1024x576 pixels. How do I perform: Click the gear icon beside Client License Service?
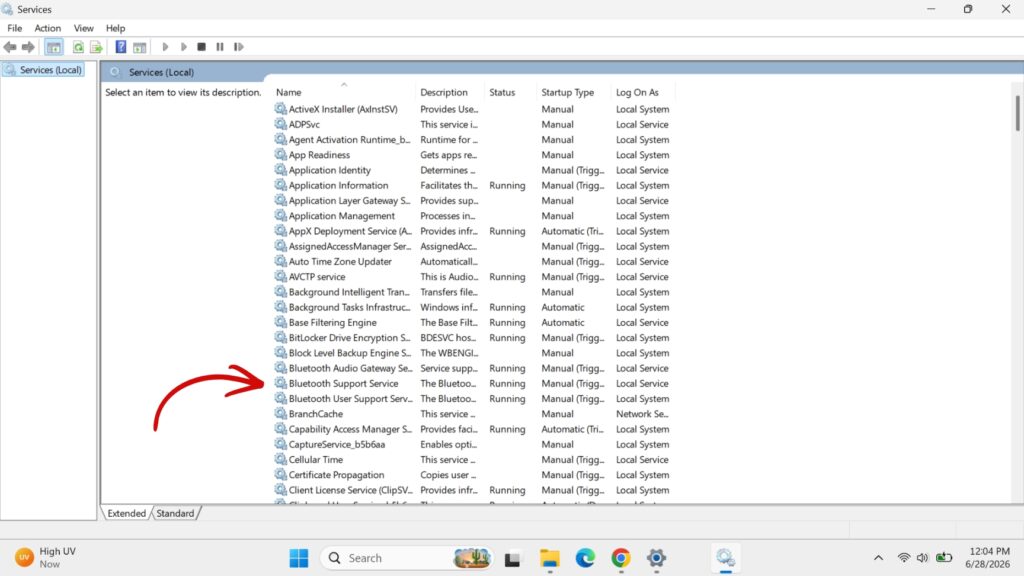coord(280,489)
